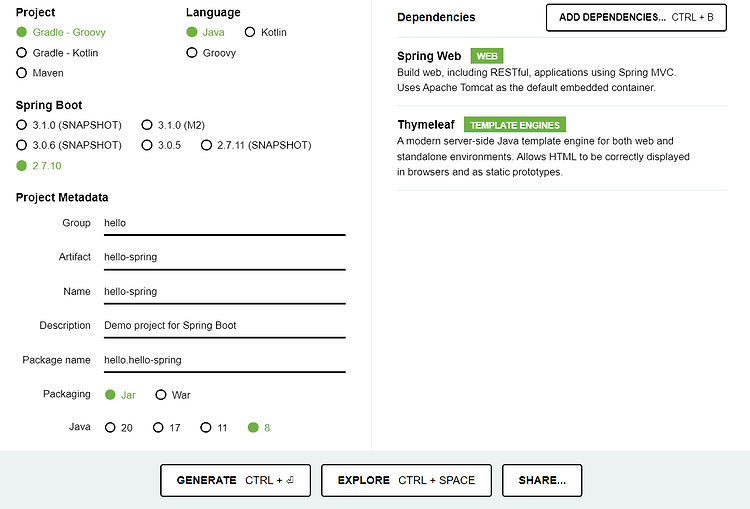Click the Generate button

(235, 480)
